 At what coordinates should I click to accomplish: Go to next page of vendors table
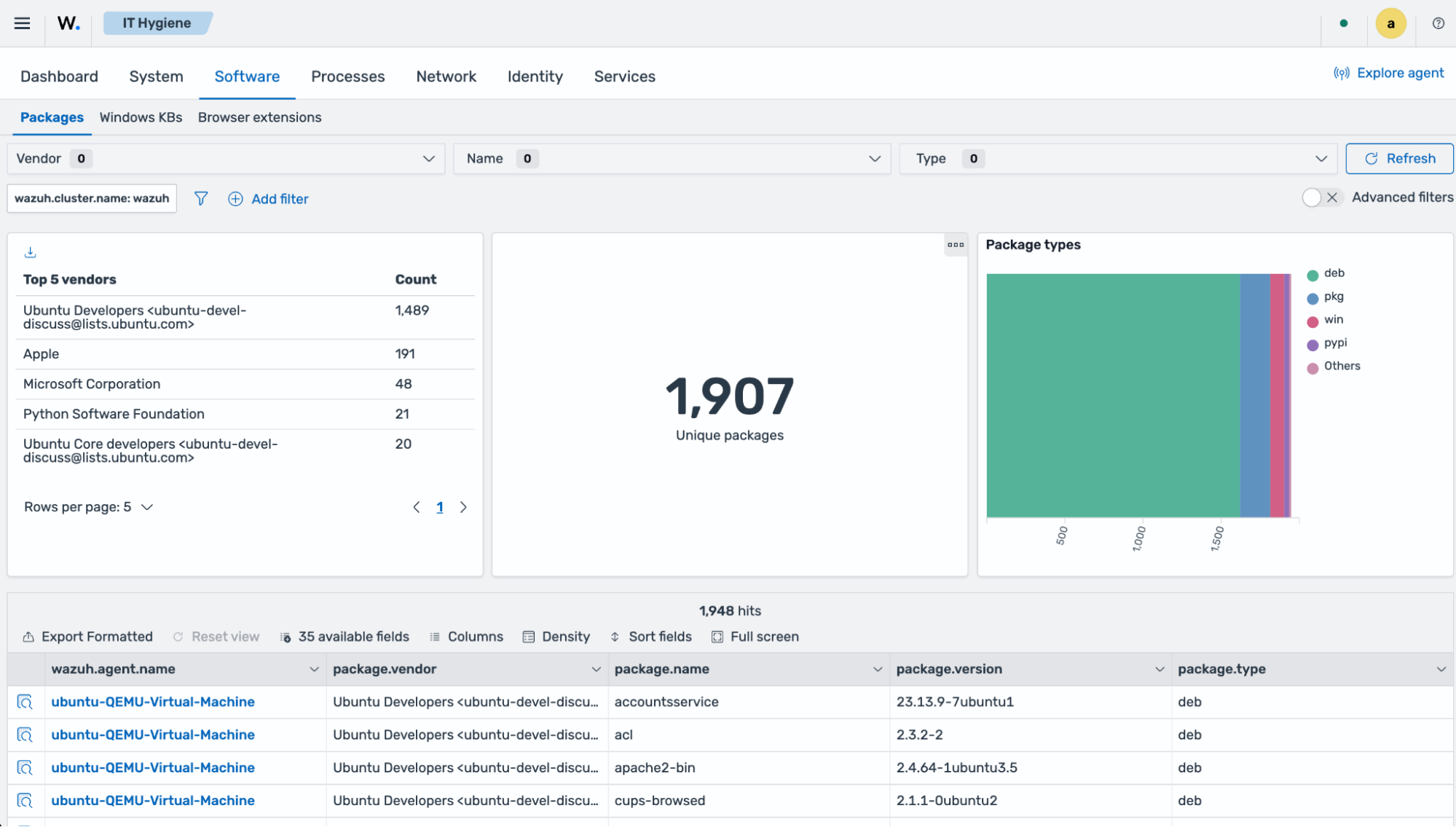tap(463, 507)
